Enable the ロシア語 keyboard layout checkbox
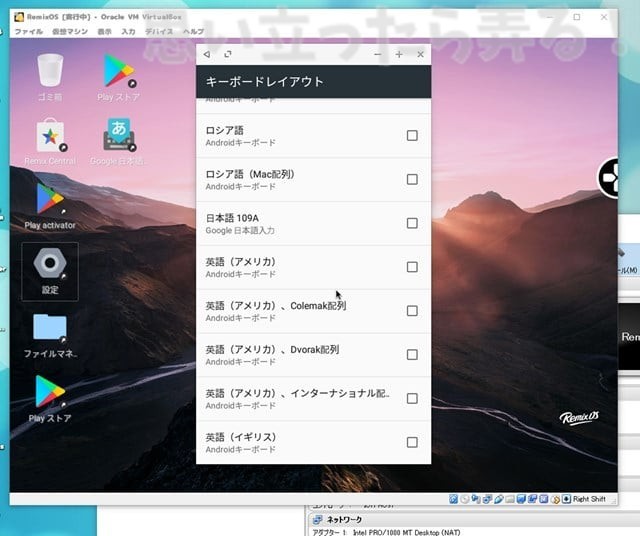 412,136
